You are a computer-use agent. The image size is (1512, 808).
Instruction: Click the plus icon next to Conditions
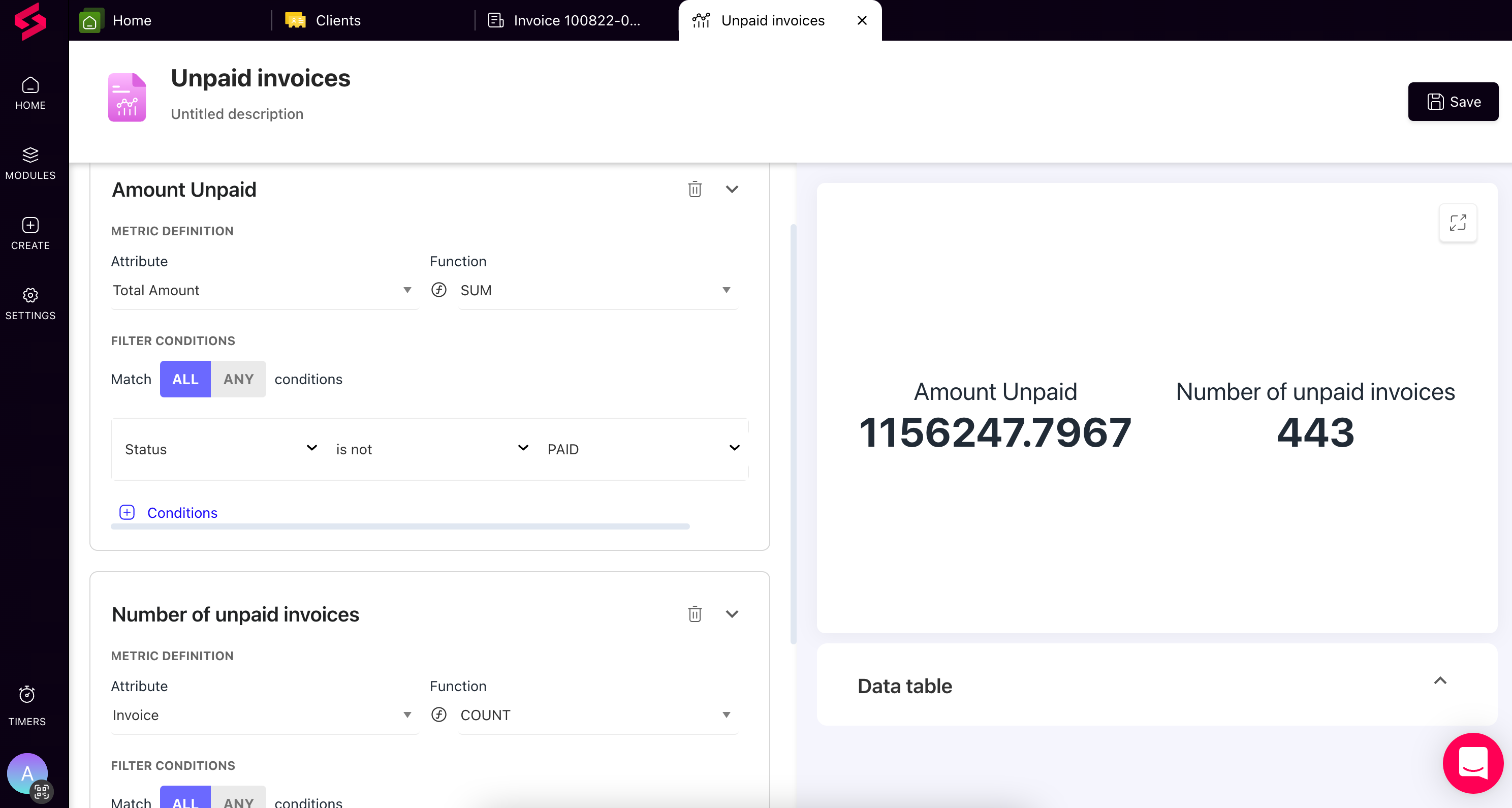point(127,513)
